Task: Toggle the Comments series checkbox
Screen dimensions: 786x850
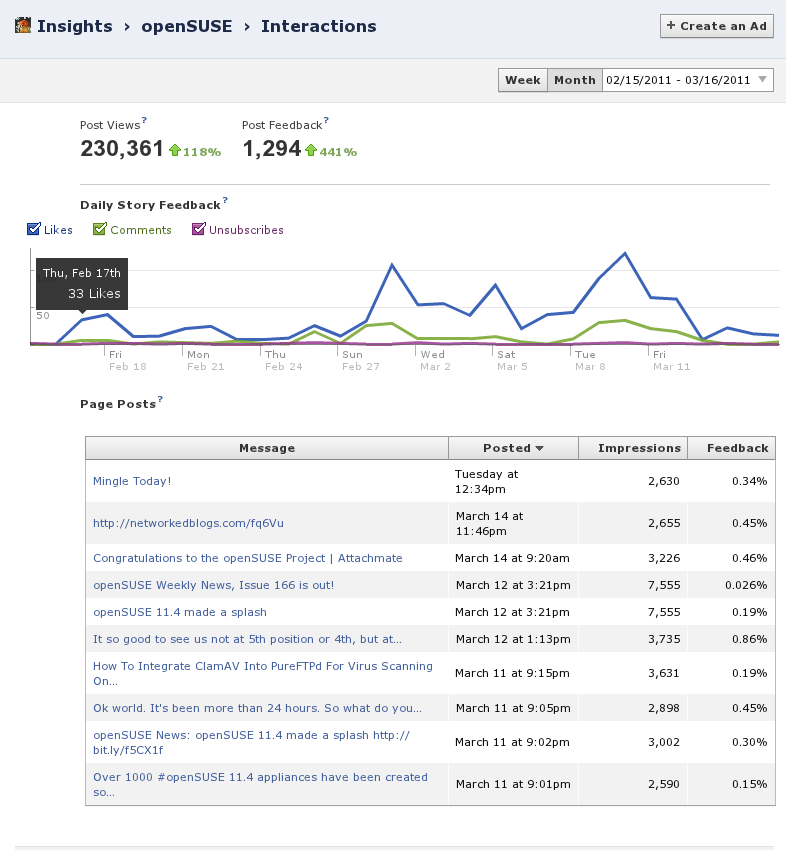Action: (100, 230)
